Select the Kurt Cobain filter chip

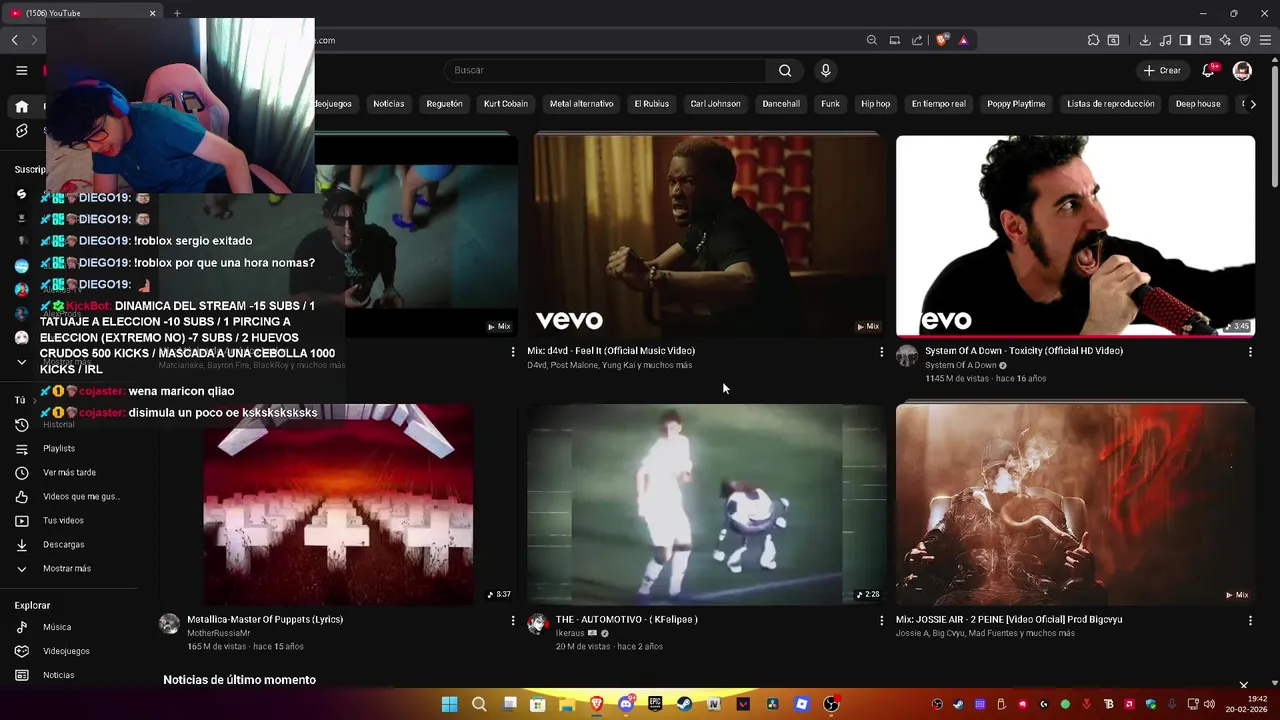tap(505, 104)
